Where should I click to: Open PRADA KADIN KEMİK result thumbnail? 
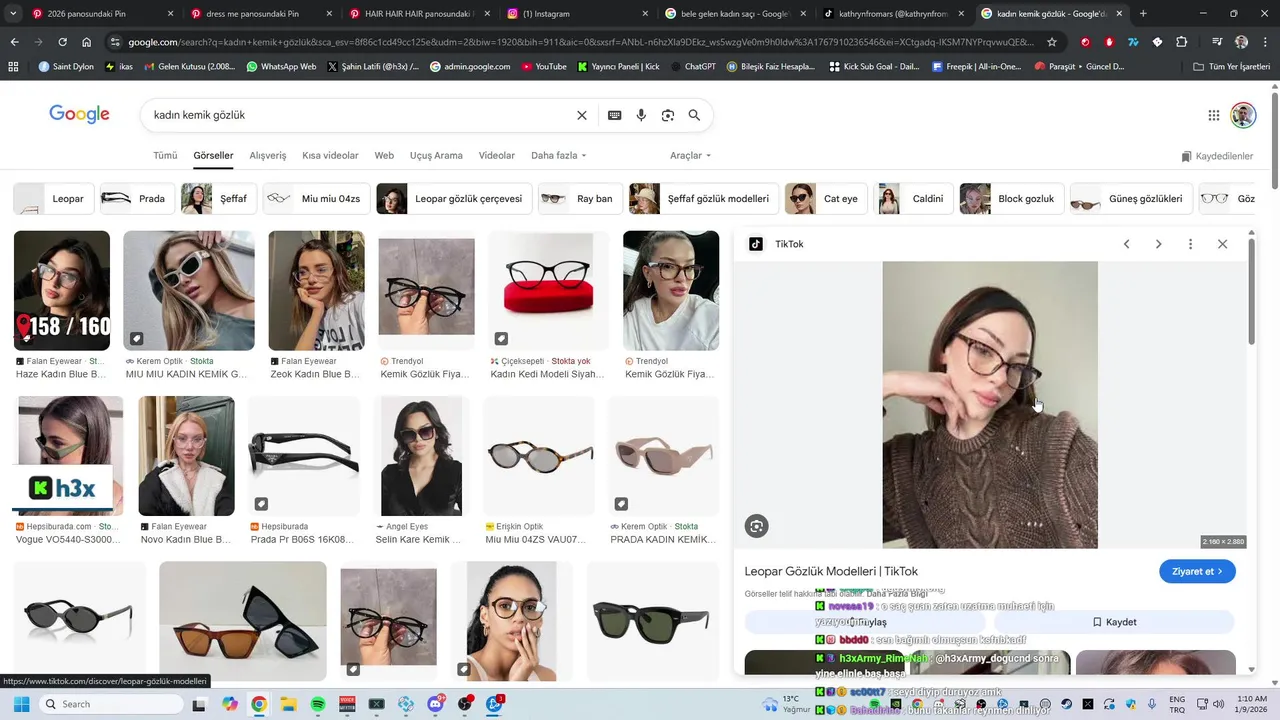(664, 456)
